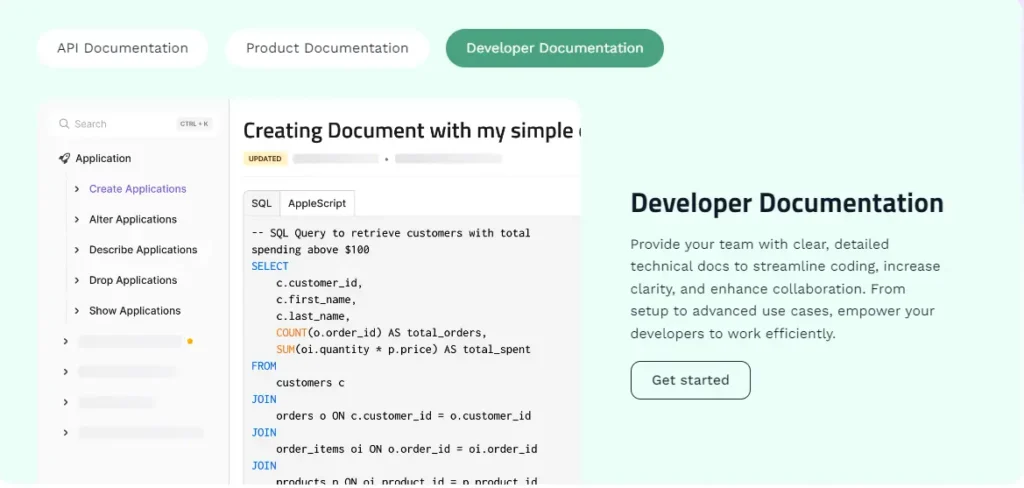
Task: Click the COUNT(o.order_id) code line
Action: [381, 333]
